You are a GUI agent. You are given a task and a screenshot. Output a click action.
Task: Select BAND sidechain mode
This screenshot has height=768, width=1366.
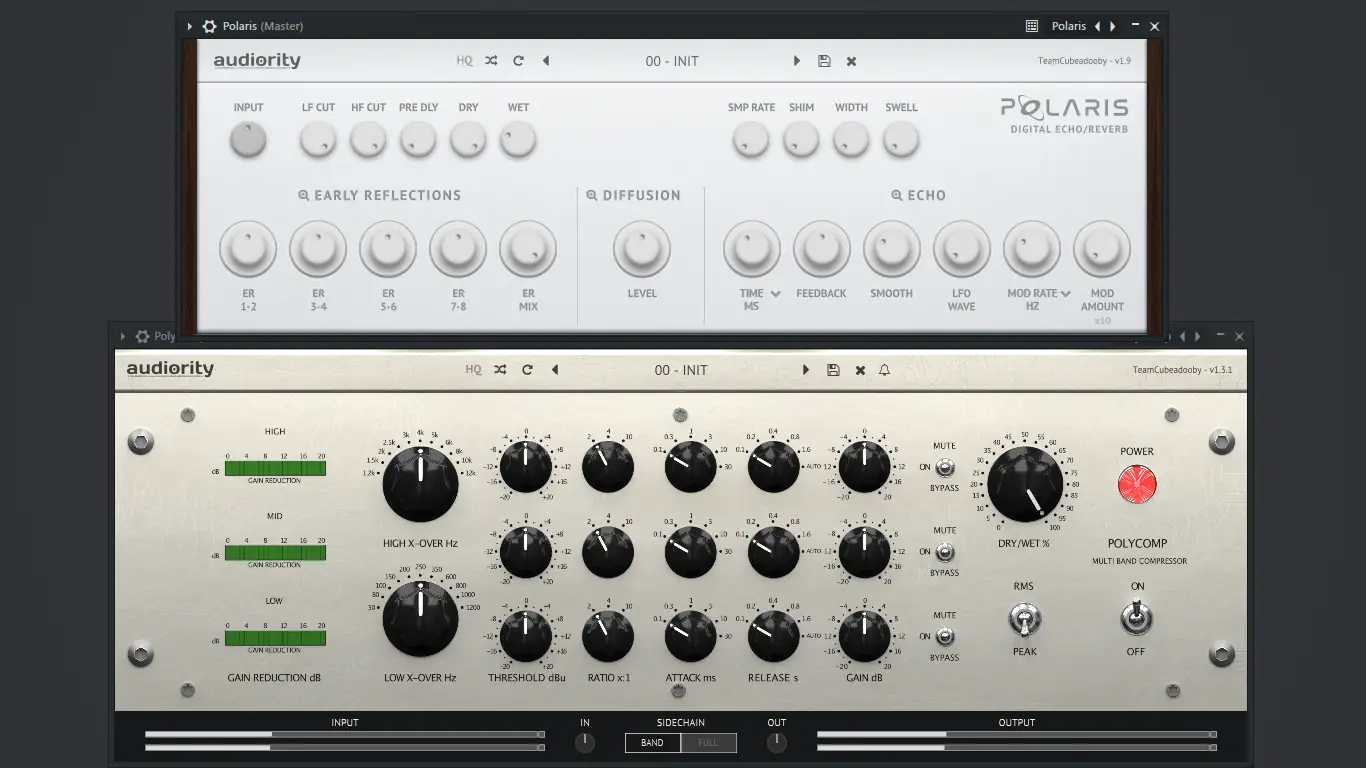(x=652, y=743)
